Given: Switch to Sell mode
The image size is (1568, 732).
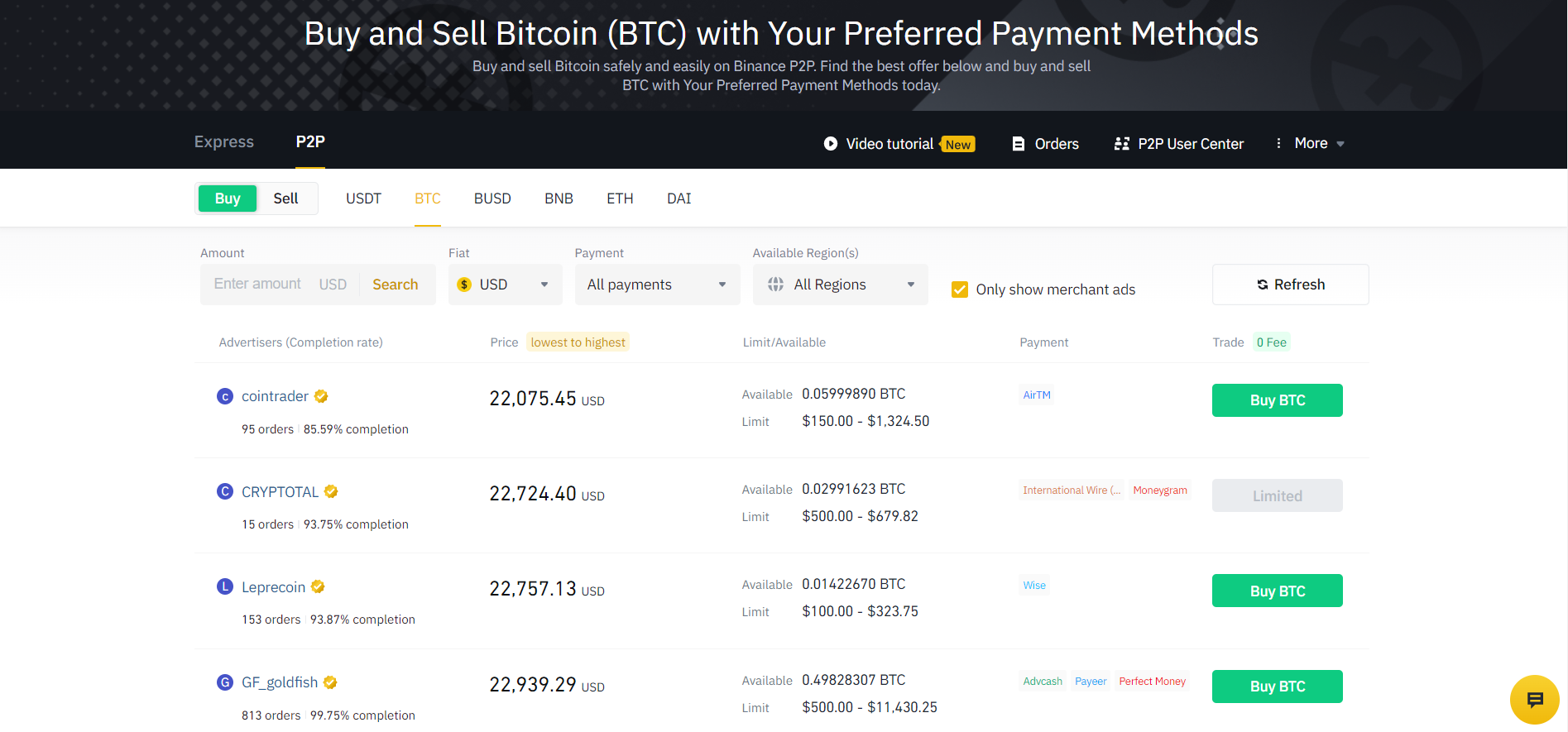Looking at the screenshot, I should [285, 199].
